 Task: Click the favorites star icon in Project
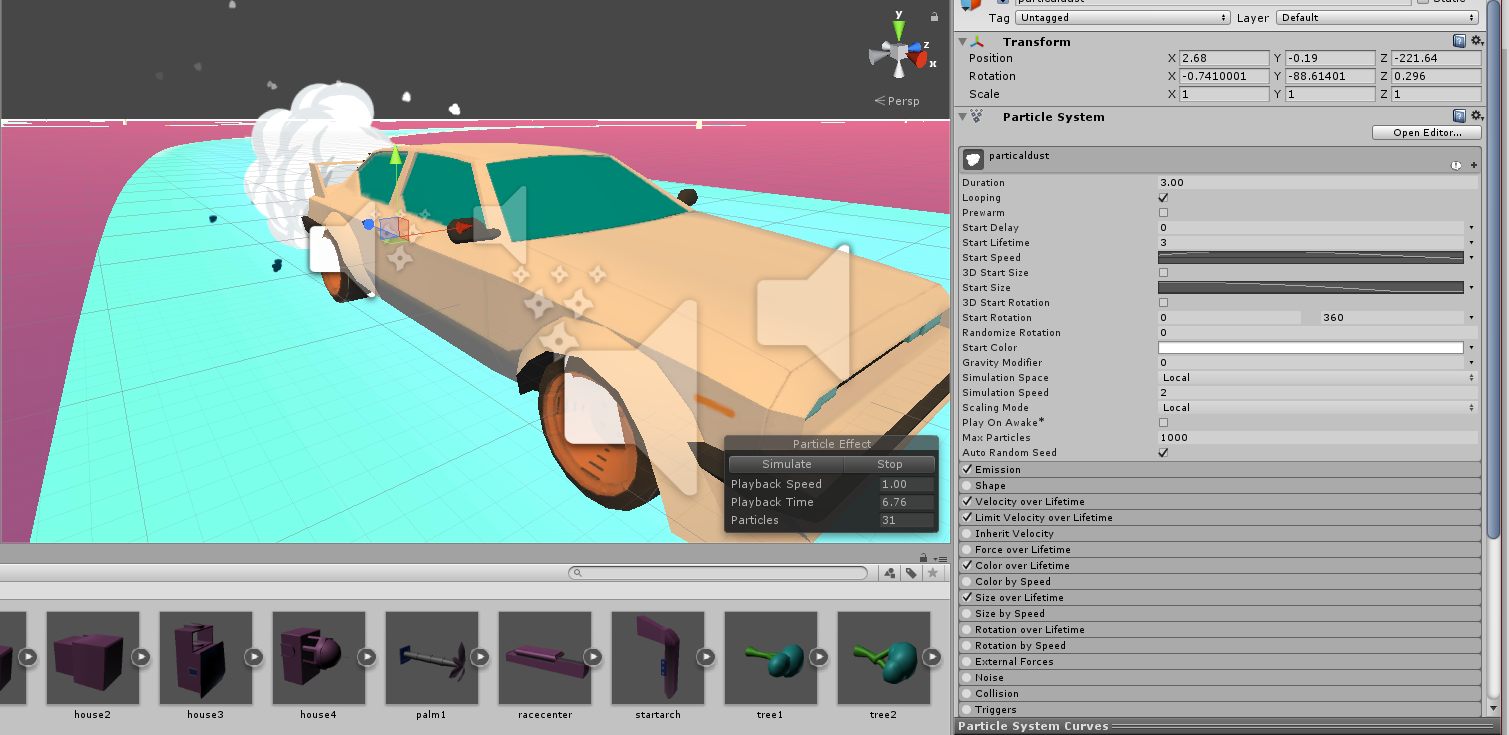tap(932, 573)
